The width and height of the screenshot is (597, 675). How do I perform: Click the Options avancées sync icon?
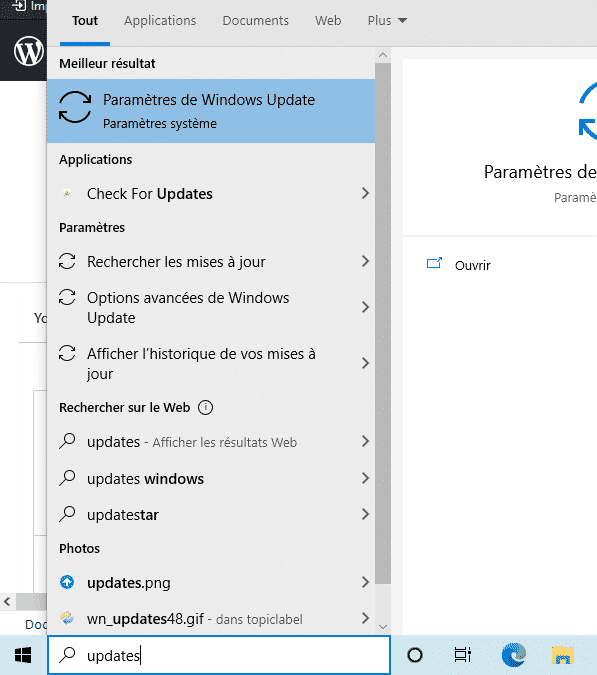67,297
